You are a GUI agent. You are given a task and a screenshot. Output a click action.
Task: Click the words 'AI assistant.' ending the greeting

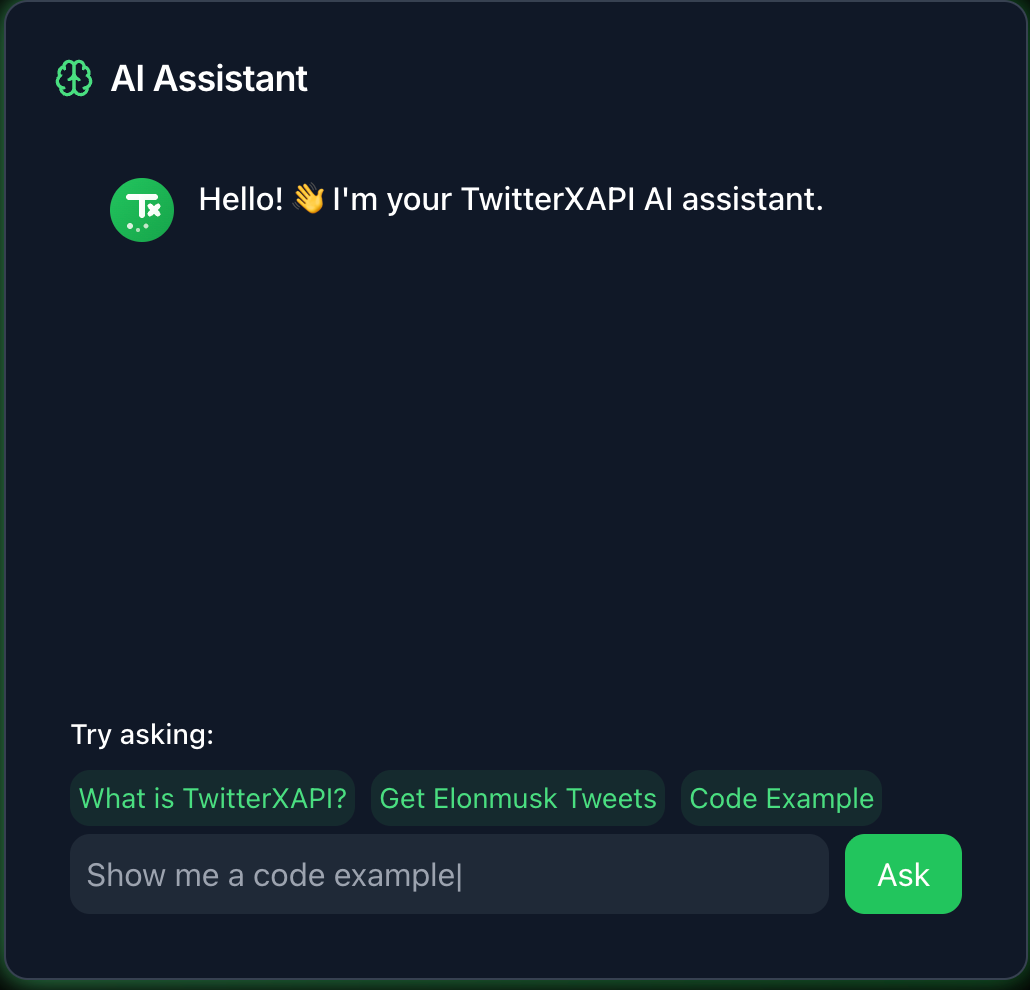[x=733, y=199]
